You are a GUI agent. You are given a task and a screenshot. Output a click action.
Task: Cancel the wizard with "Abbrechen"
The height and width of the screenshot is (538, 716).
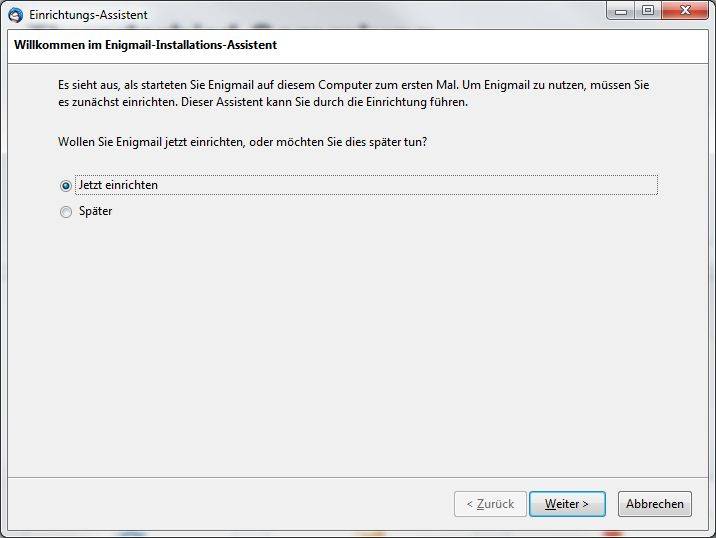(x=654, y=504)
